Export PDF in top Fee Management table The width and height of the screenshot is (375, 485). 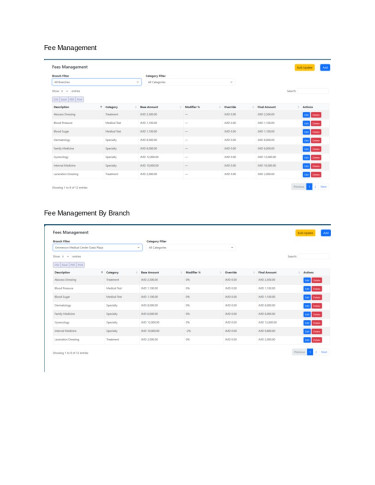pos(72,99)
